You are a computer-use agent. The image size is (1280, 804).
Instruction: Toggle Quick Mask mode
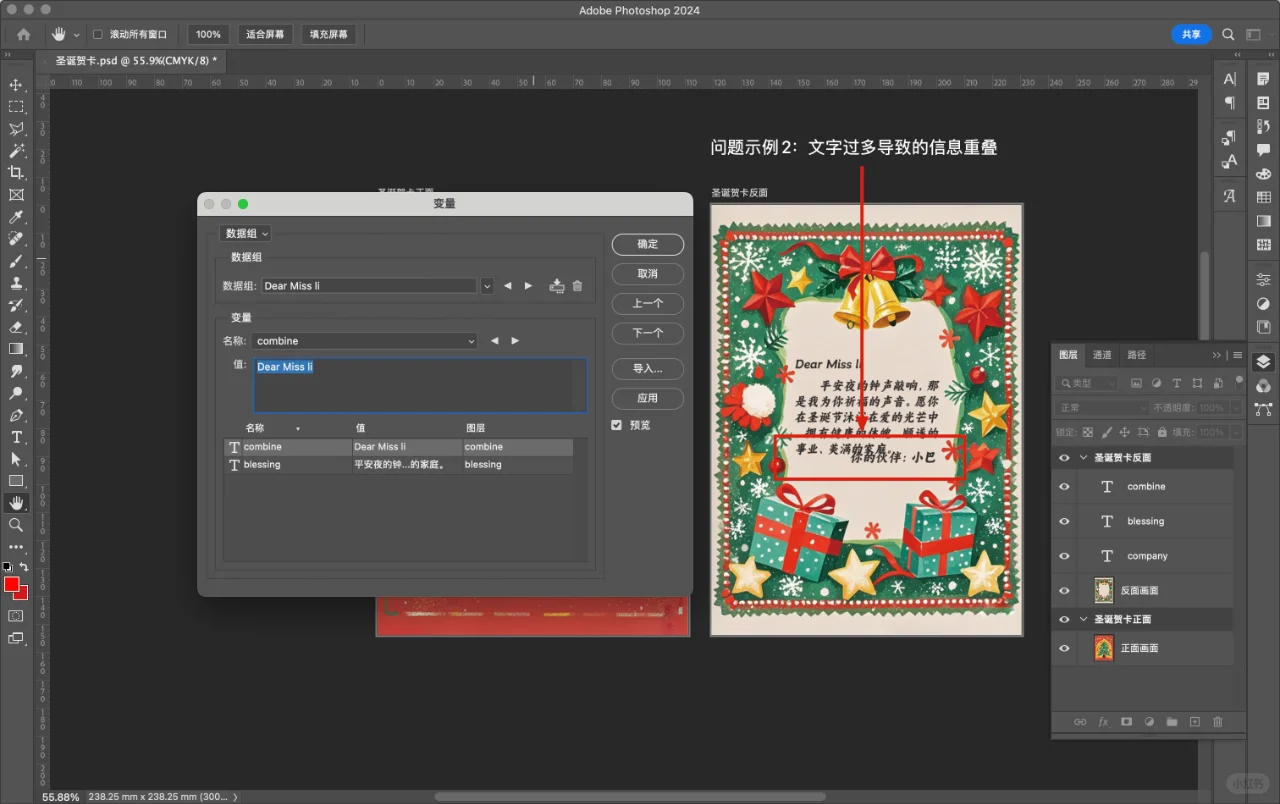coord(16,616)
